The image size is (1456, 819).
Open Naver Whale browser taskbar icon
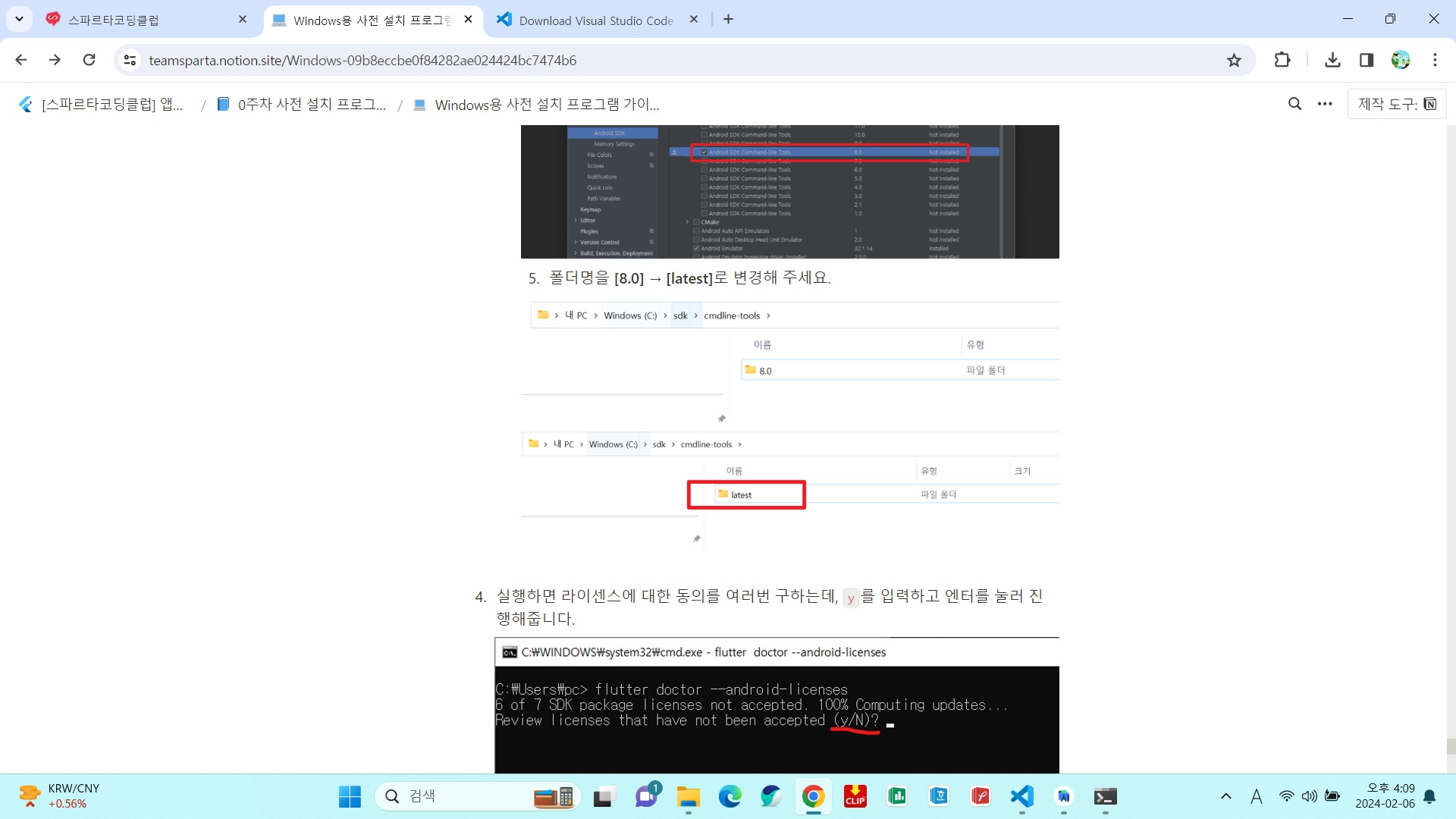[772, 796]
